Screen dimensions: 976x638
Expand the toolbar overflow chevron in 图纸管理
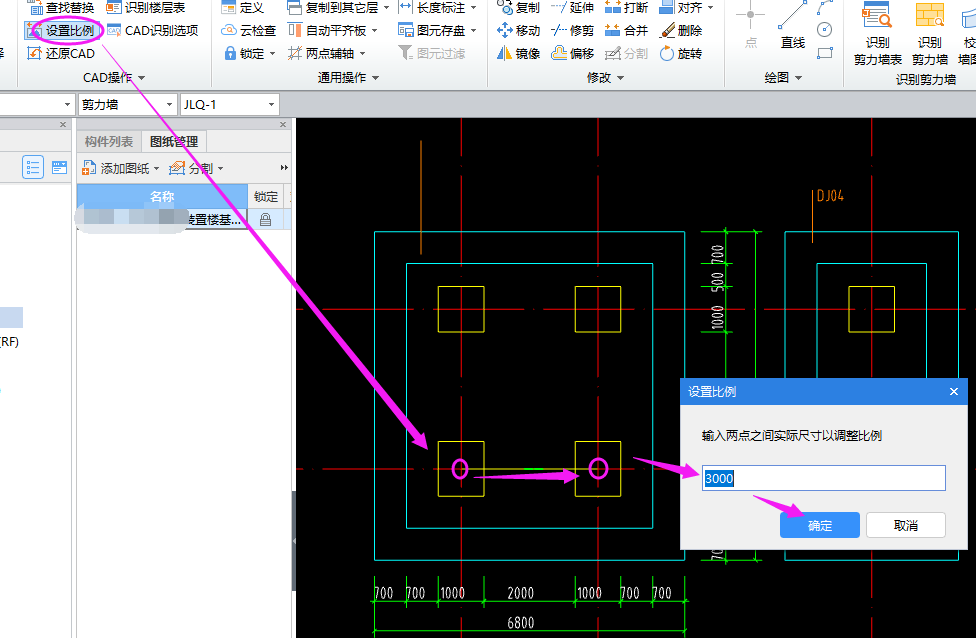click(x=284, y=168)
